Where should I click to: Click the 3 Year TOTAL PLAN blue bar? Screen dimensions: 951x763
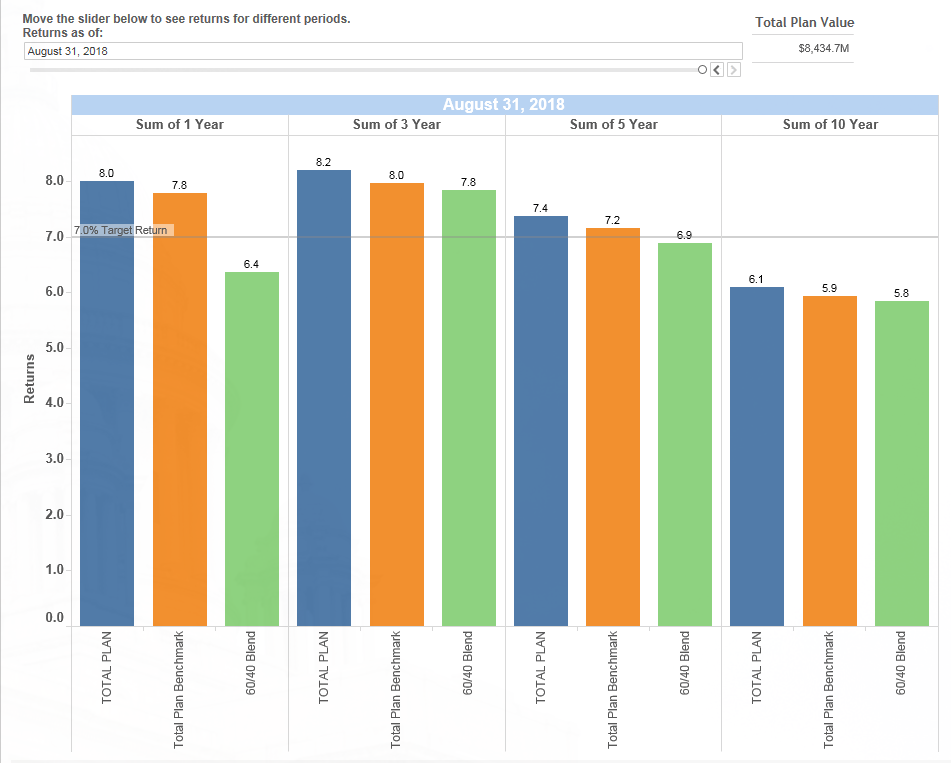(x=324, y=398)
